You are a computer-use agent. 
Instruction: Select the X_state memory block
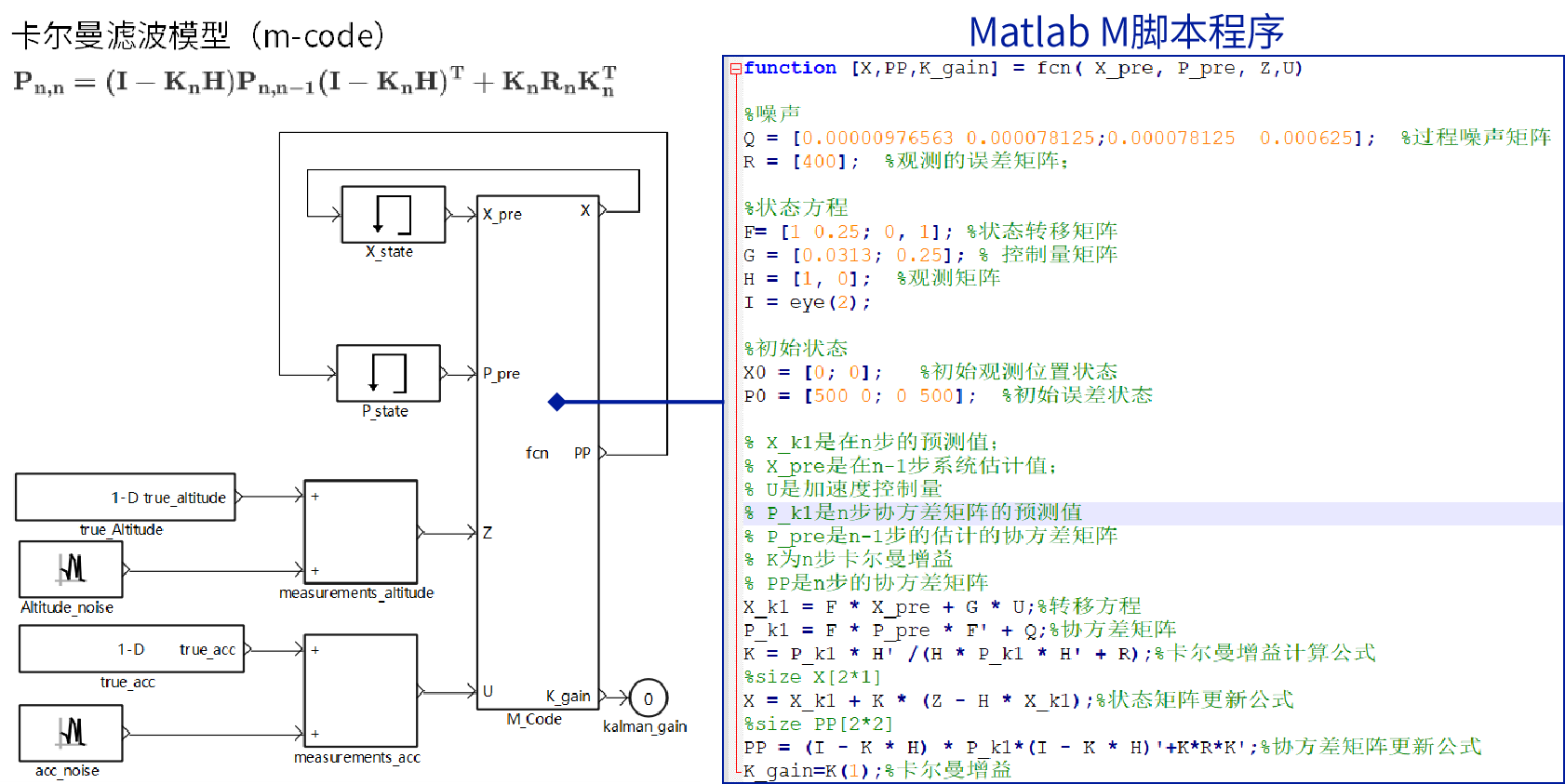pyautogui.click(x=393, y=214)
